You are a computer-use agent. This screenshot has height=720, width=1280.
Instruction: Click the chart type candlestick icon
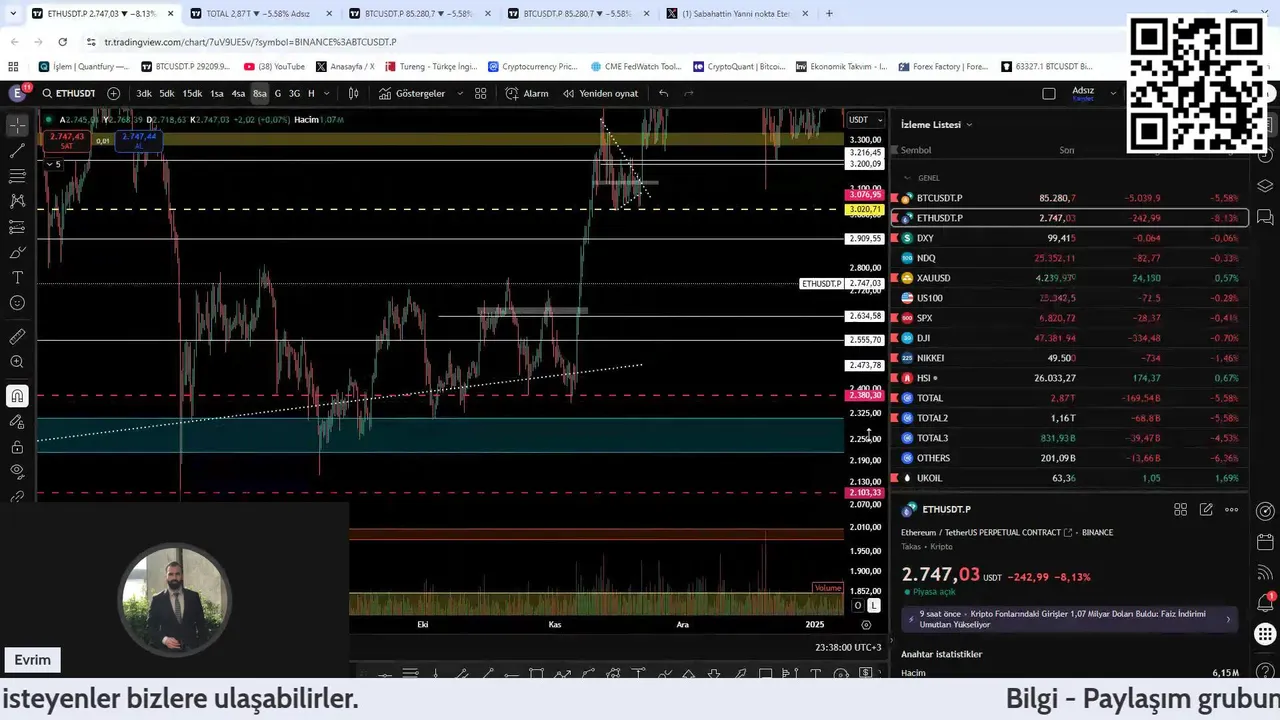click(x=353, y=93)
